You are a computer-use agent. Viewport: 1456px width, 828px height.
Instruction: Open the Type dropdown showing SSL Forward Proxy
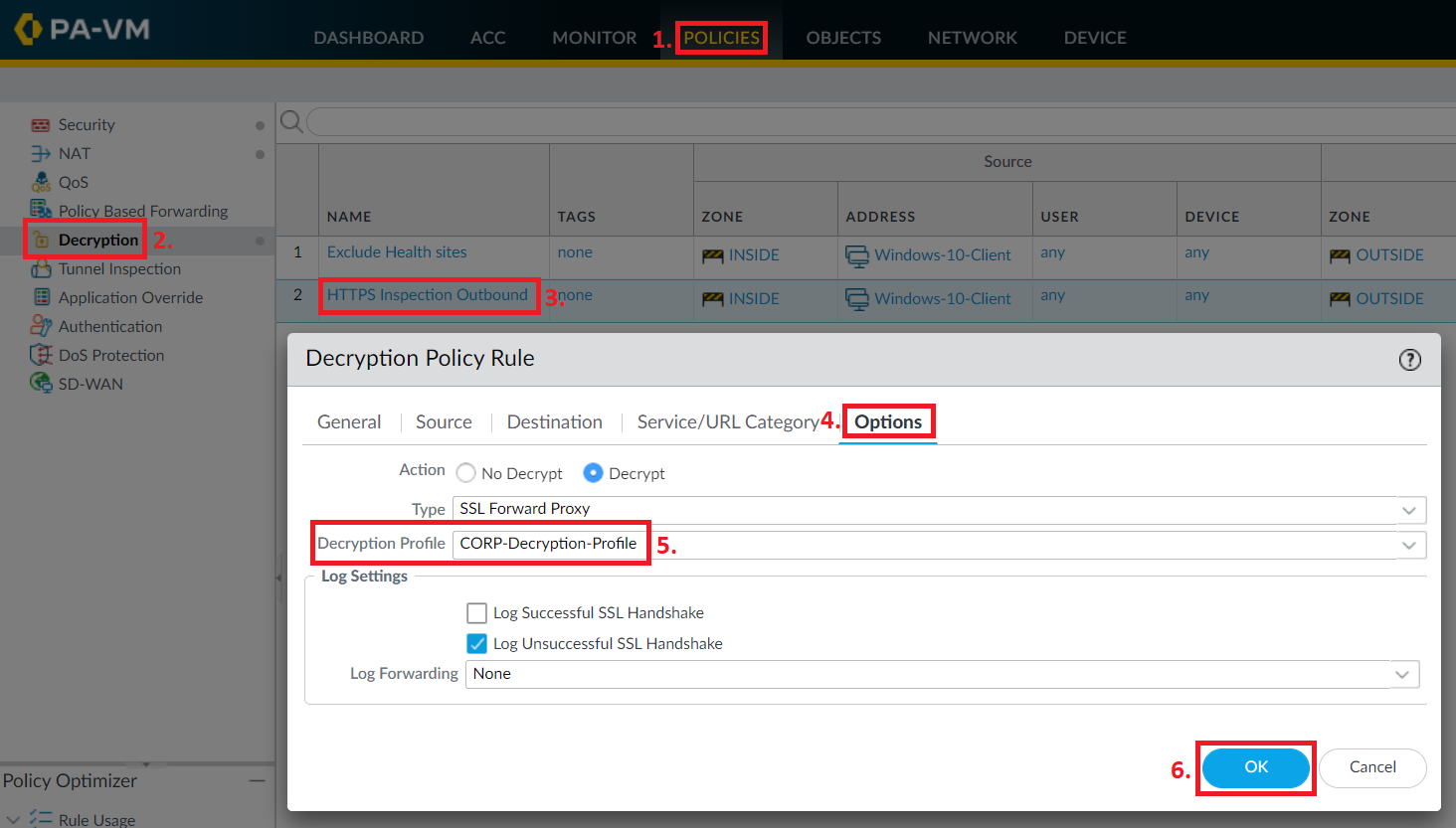click(1409, 509)
